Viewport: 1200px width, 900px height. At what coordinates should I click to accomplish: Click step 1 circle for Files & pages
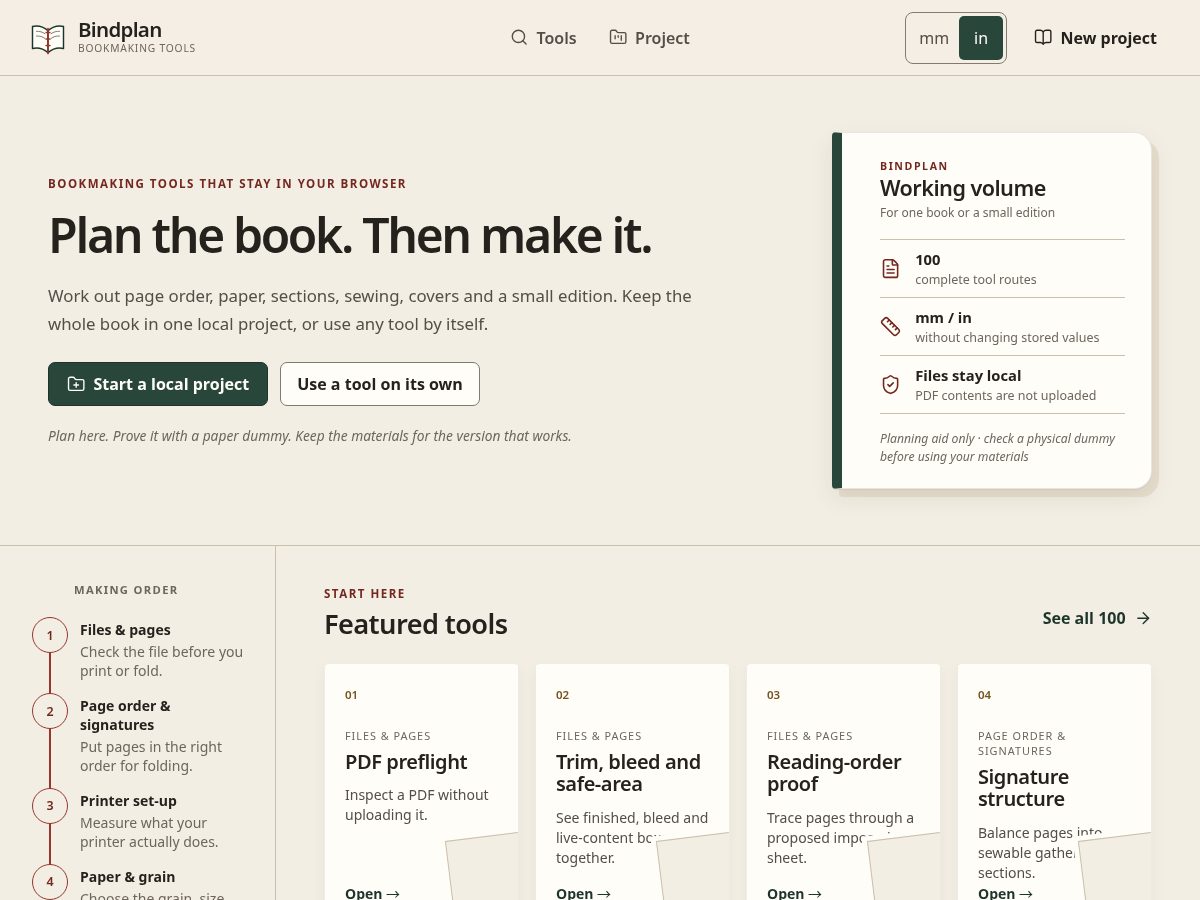pyautogui.click(x=50, y=635)
